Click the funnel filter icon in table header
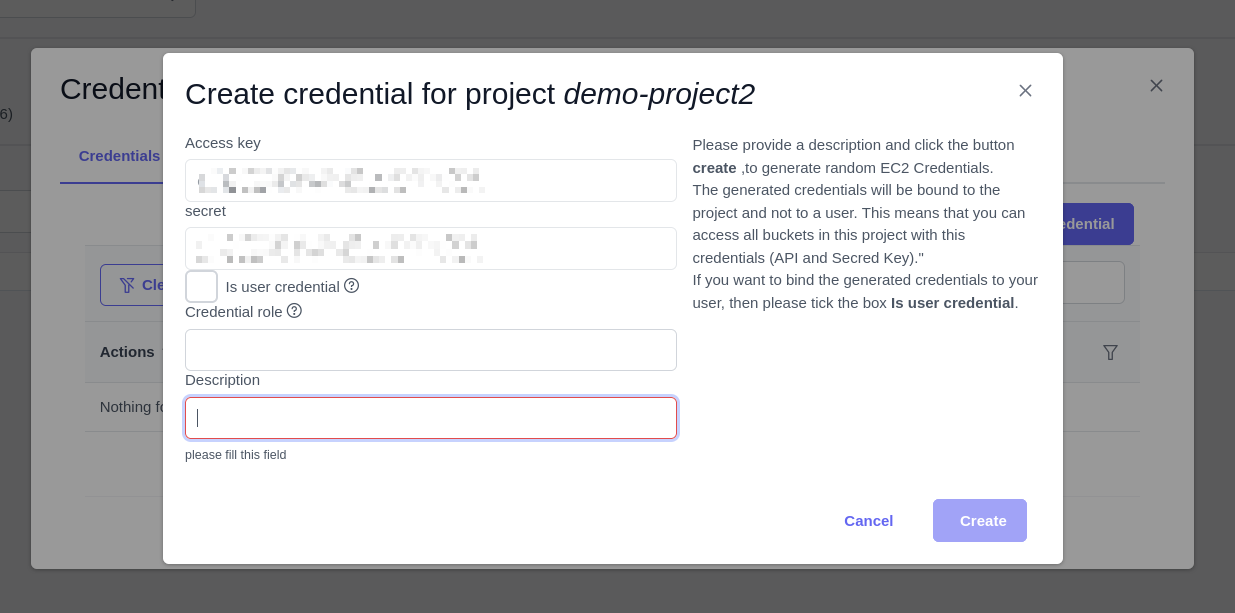Image resolution: width=1235 pixels, height=613 pixels. pos(1110,352)
